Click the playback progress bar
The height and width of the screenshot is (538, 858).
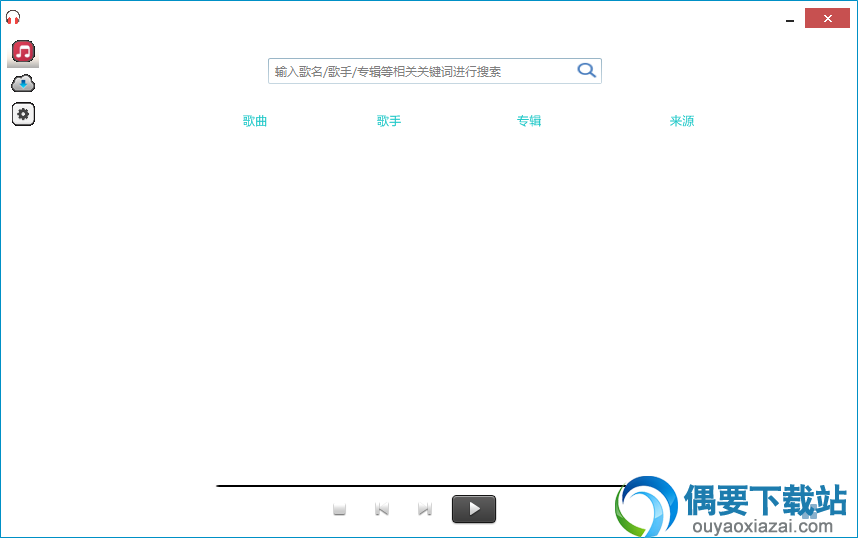tap(421, 485)
